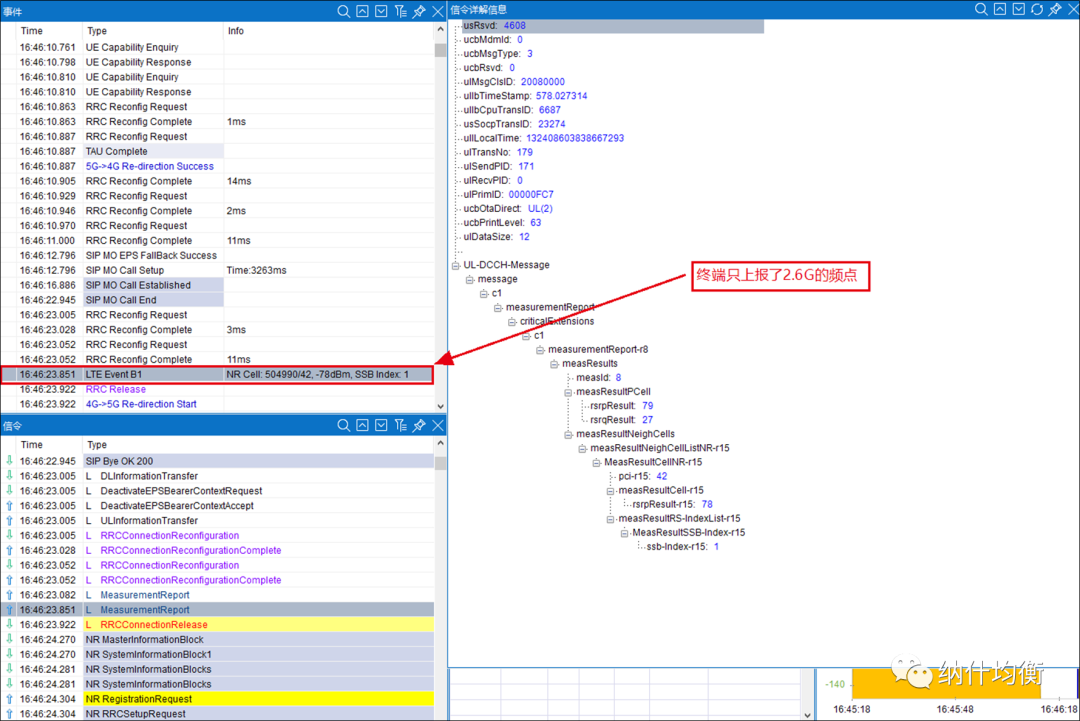Collapse measResultRS-IndexList-r15 node
1080x721 pixels.
click(x=610, y=519)
